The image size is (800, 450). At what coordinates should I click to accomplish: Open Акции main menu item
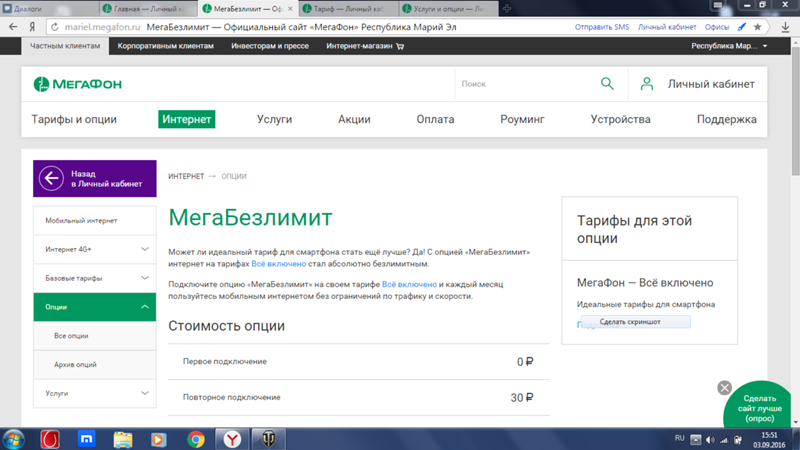click(x=354, y=119)
